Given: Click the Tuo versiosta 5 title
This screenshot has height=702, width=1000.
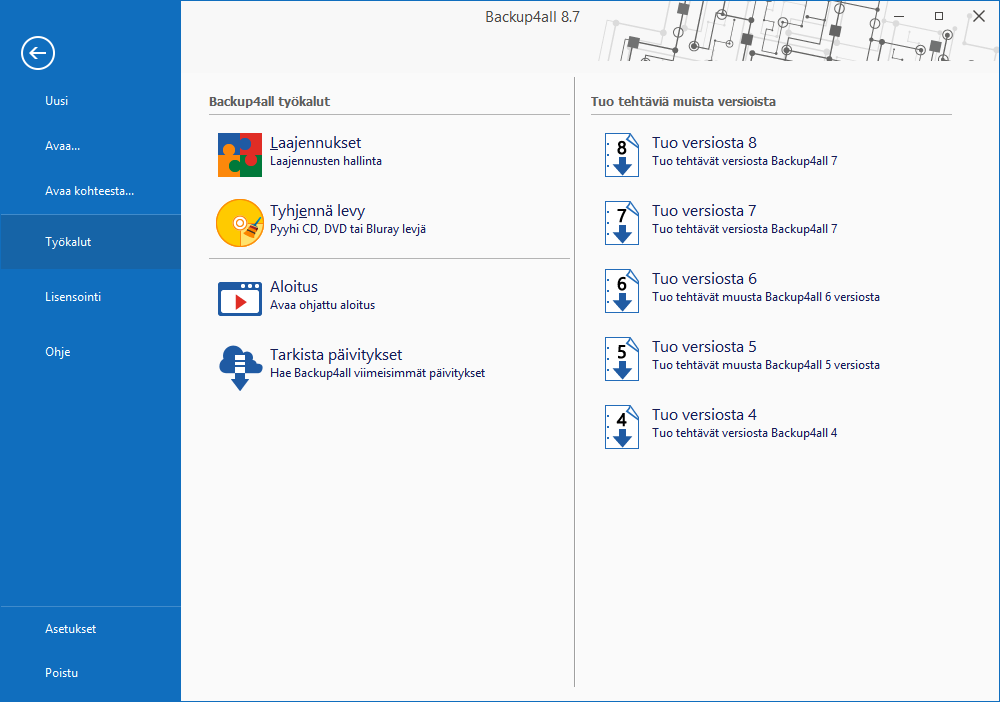Looking at the screenshot, I should tap(704, 347).
